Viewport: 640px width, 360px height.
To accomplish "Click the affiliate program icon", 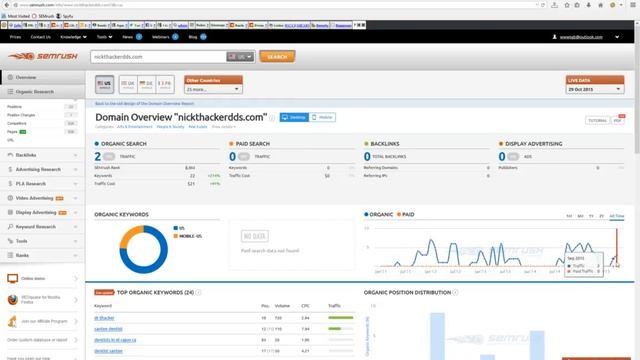I will tap(13, 321).
